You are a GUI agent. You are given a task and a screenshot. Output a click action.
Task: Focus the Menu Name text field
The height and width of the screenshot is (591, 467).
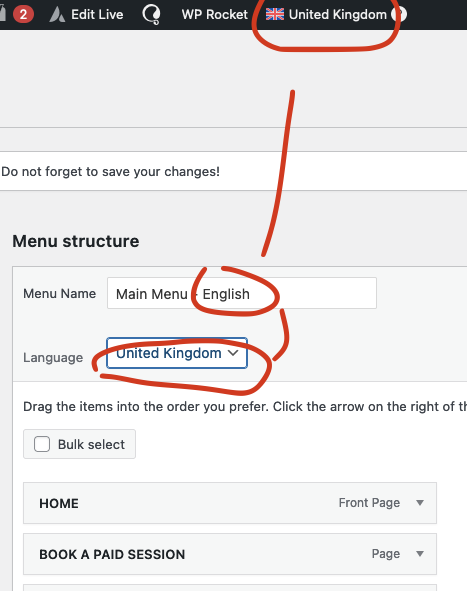click(242, 293)
